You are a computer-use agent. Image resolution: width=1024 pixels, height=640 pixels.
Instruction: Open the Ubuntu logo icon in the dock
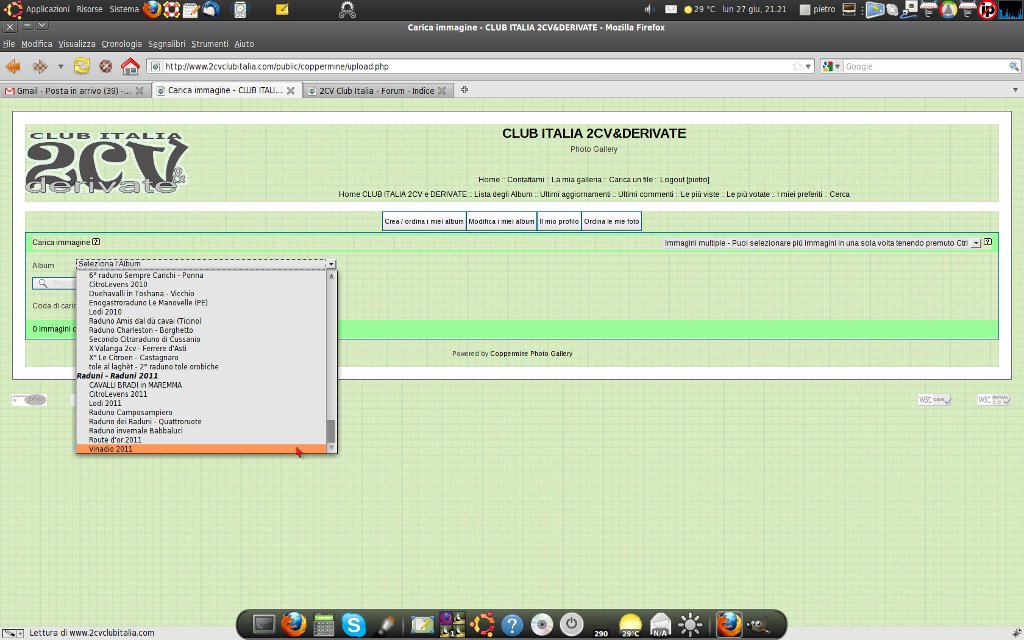click(483, 624)
